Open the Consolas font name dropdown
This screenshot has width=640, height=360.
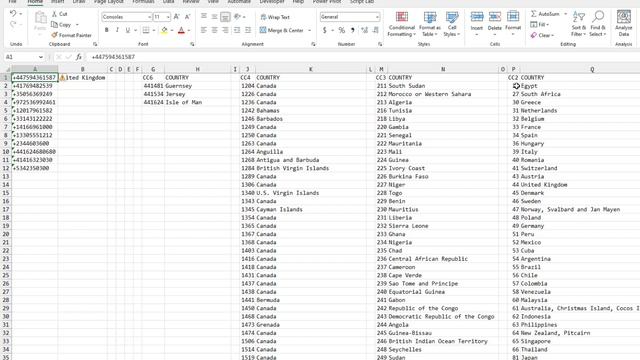click(149, 17)
